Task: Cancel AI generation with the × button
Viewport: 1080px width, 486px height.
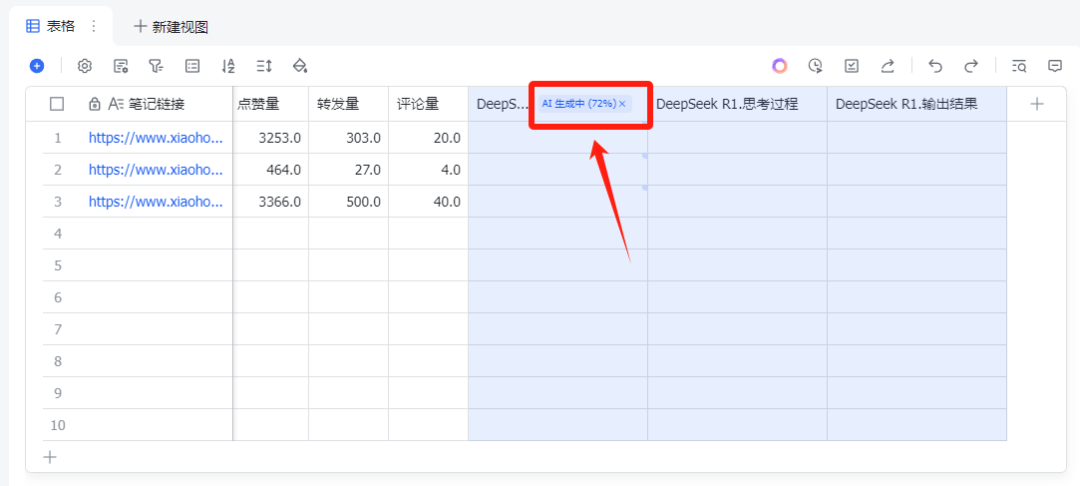Action: tap(623, 104)
